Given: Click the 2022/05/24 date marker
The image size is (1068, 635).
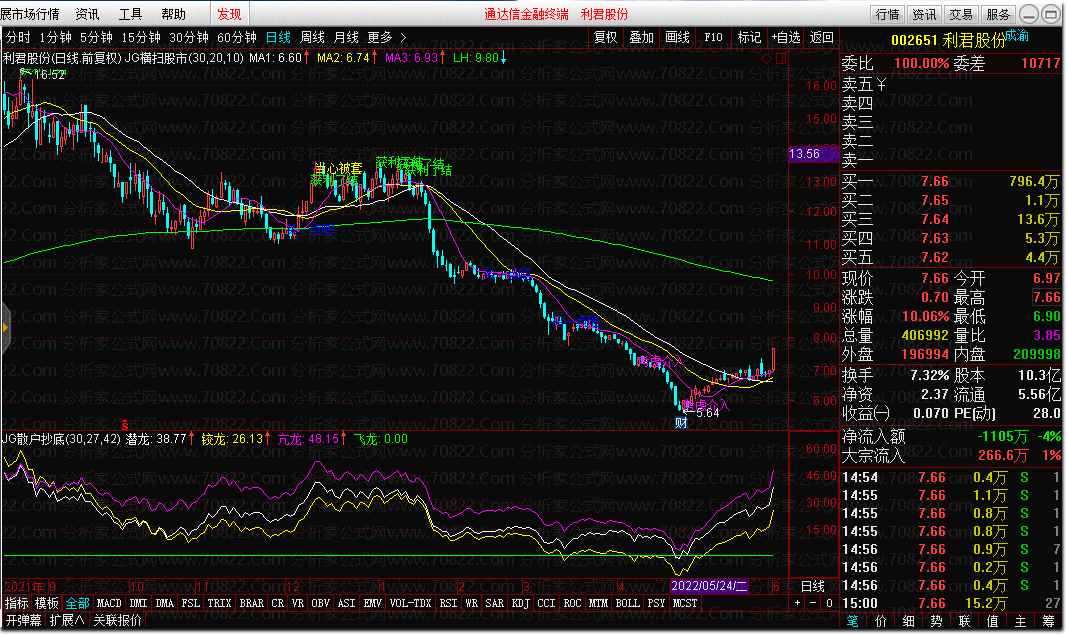Looking at the screenshot, I should (709, 586).
